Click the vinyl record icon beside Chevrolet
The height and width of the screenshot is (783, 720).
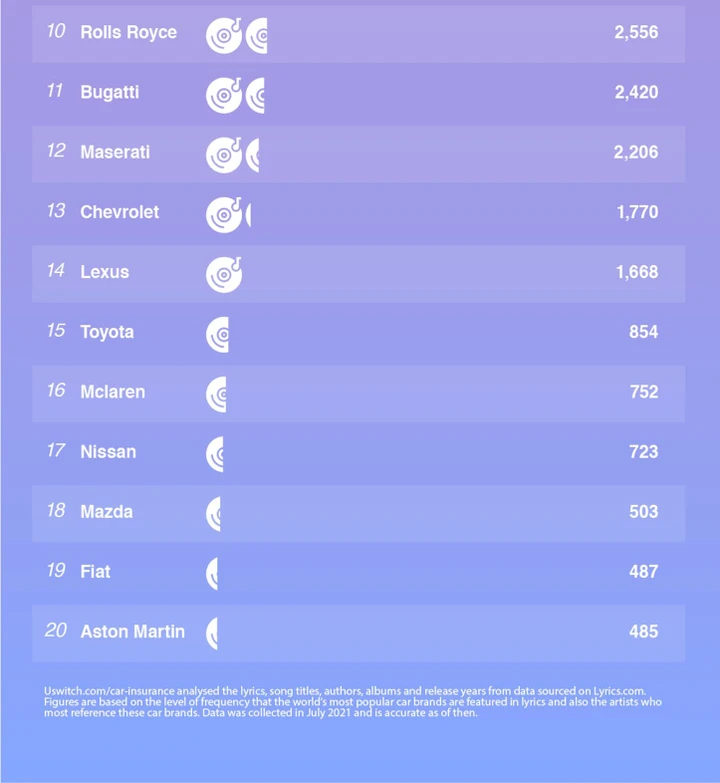(x=224, y=215)
